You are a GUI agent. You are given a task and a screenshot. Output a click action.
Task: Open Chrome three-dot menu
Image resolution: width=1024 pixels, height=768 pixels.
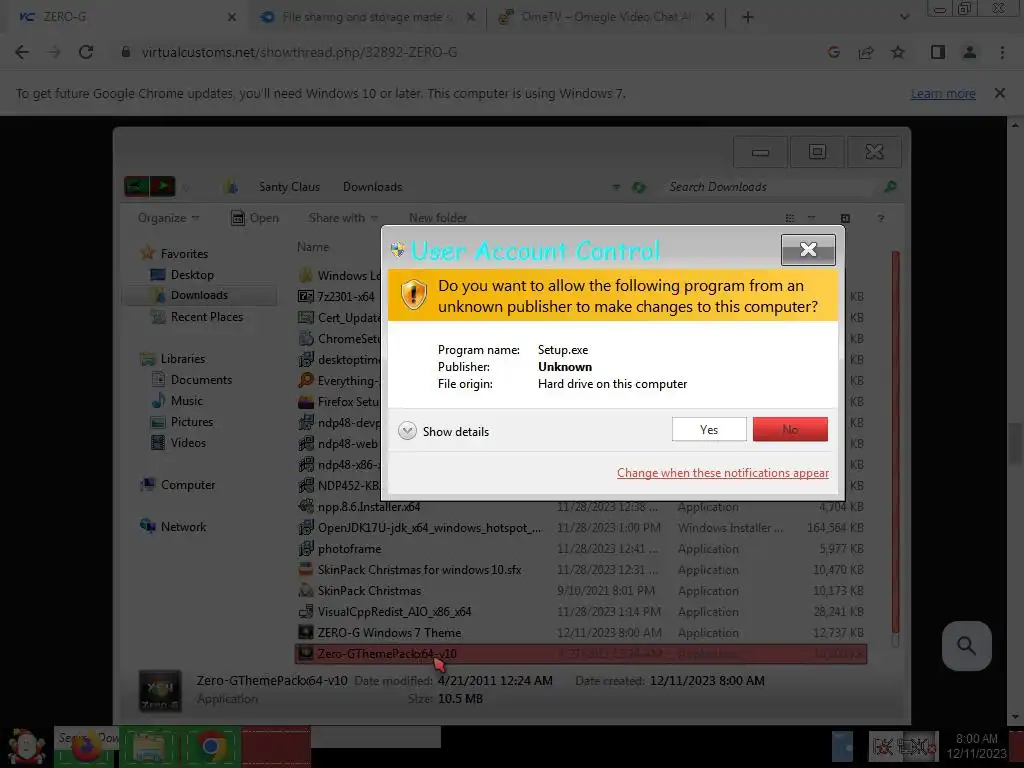coord(1002,52)
